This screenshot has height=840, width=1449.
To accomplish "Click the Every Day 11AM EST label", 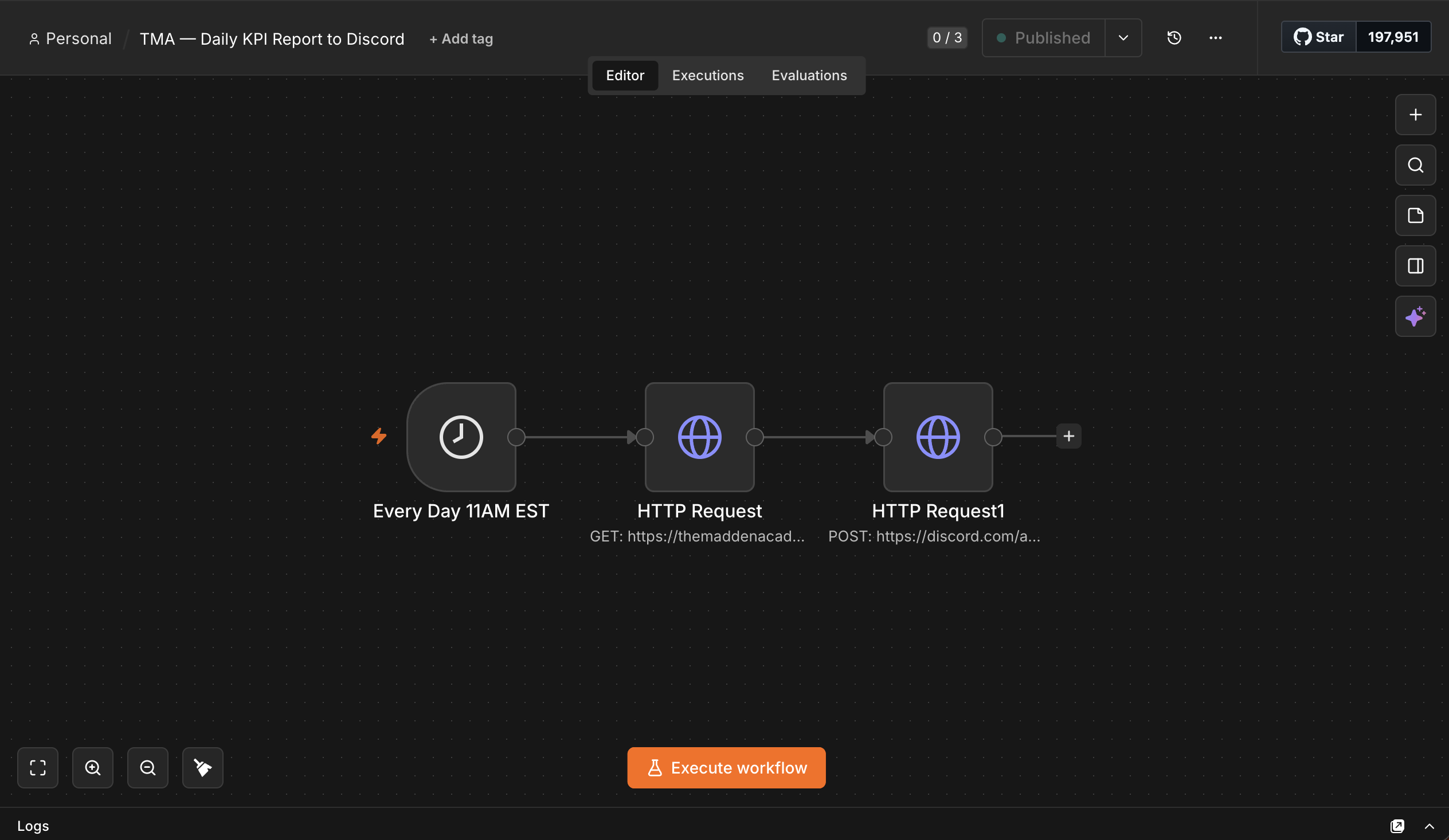I will (461, 511).
